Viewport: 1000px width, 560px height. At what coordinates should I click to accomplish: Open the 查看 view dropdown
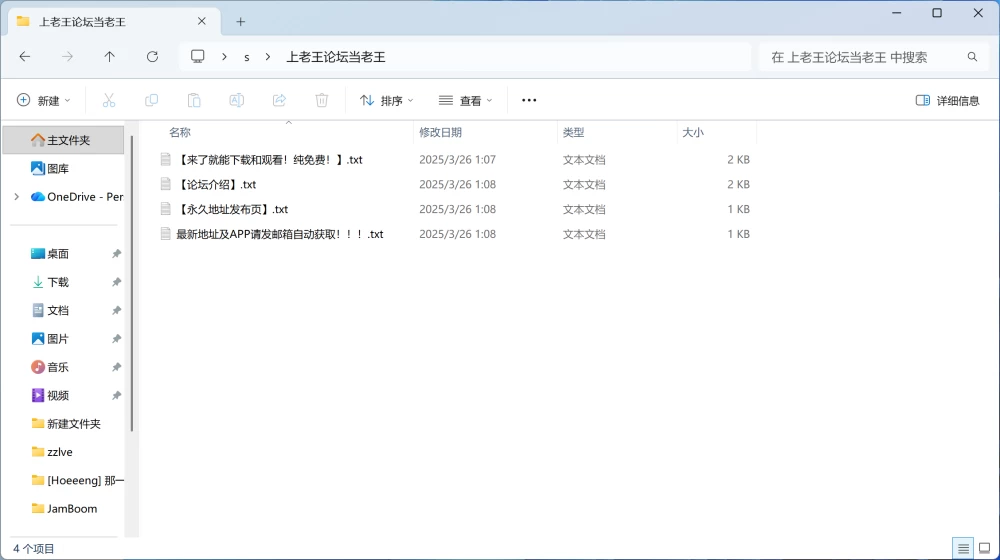tap(466, 100)
